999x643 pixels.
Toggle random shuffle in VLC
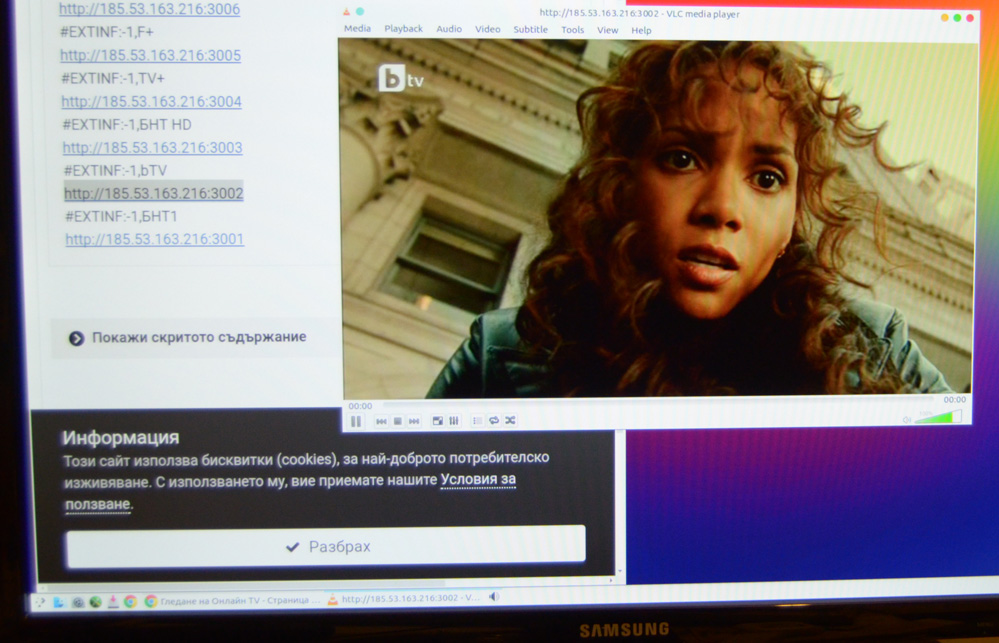[510, 421]
